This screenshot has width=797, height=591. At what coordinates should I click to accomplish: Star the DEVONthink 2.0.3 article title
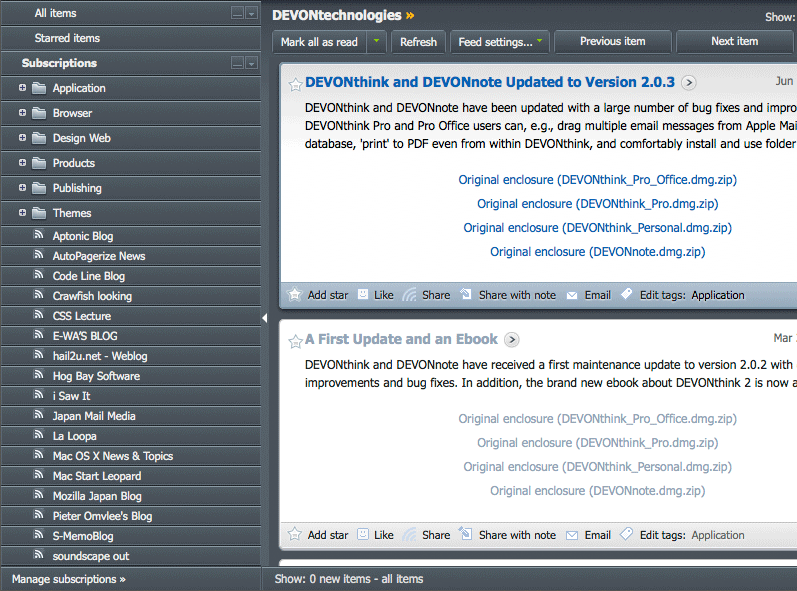point(295,84)
